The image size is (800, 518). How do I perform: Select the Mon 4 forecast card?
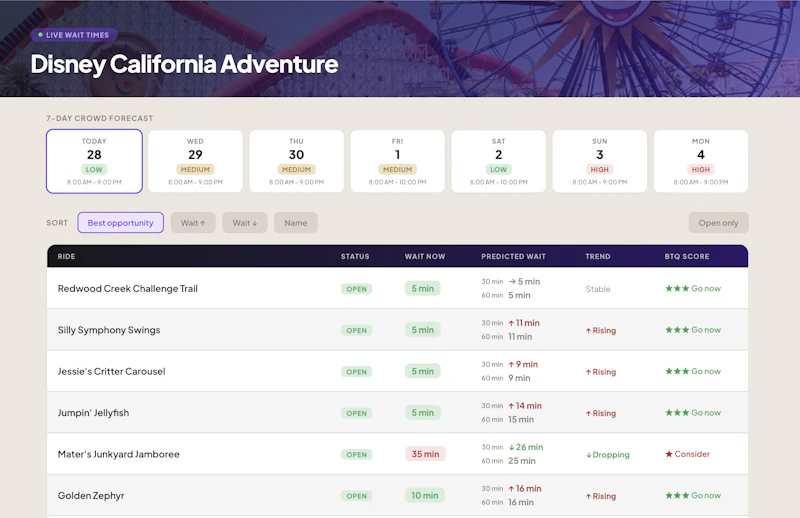pyautogui.click(x=701, y=161)
